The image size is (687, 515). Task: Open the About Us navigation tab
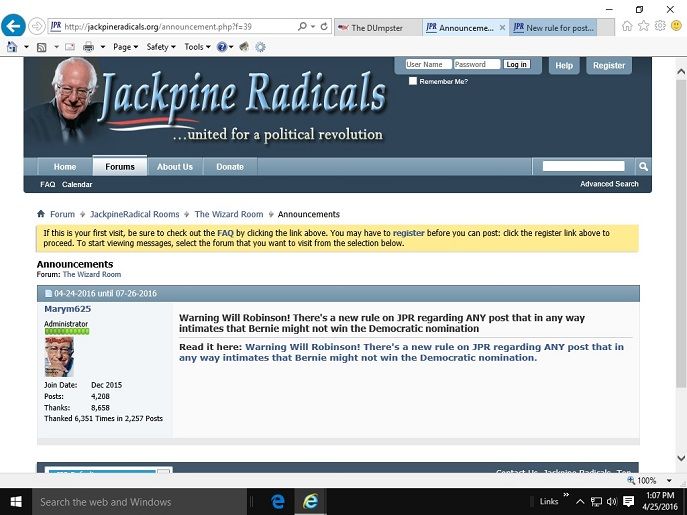[x=175, y=167]
